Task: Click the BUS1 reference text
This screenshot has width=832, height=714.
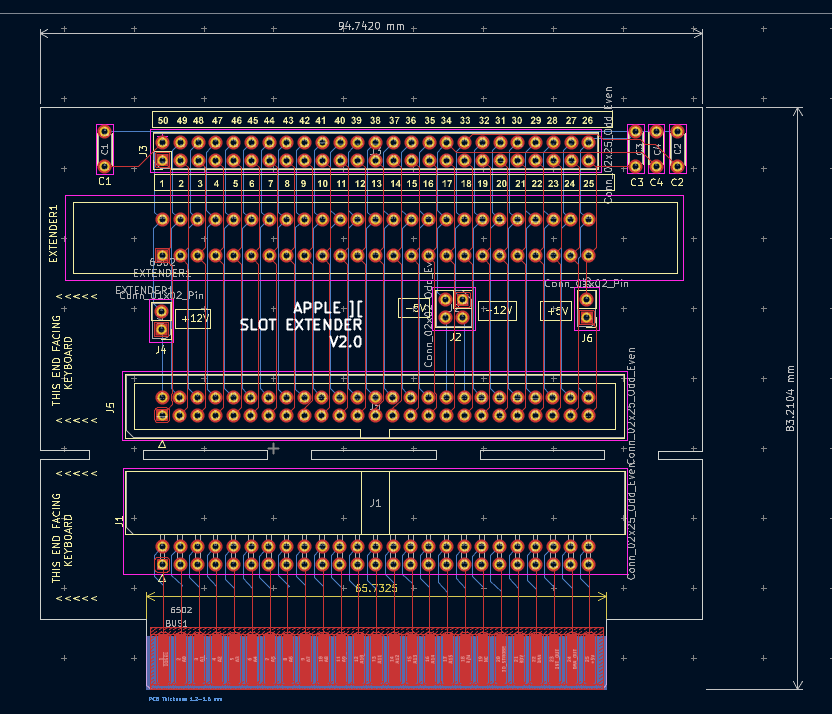Action: (176, 623)
